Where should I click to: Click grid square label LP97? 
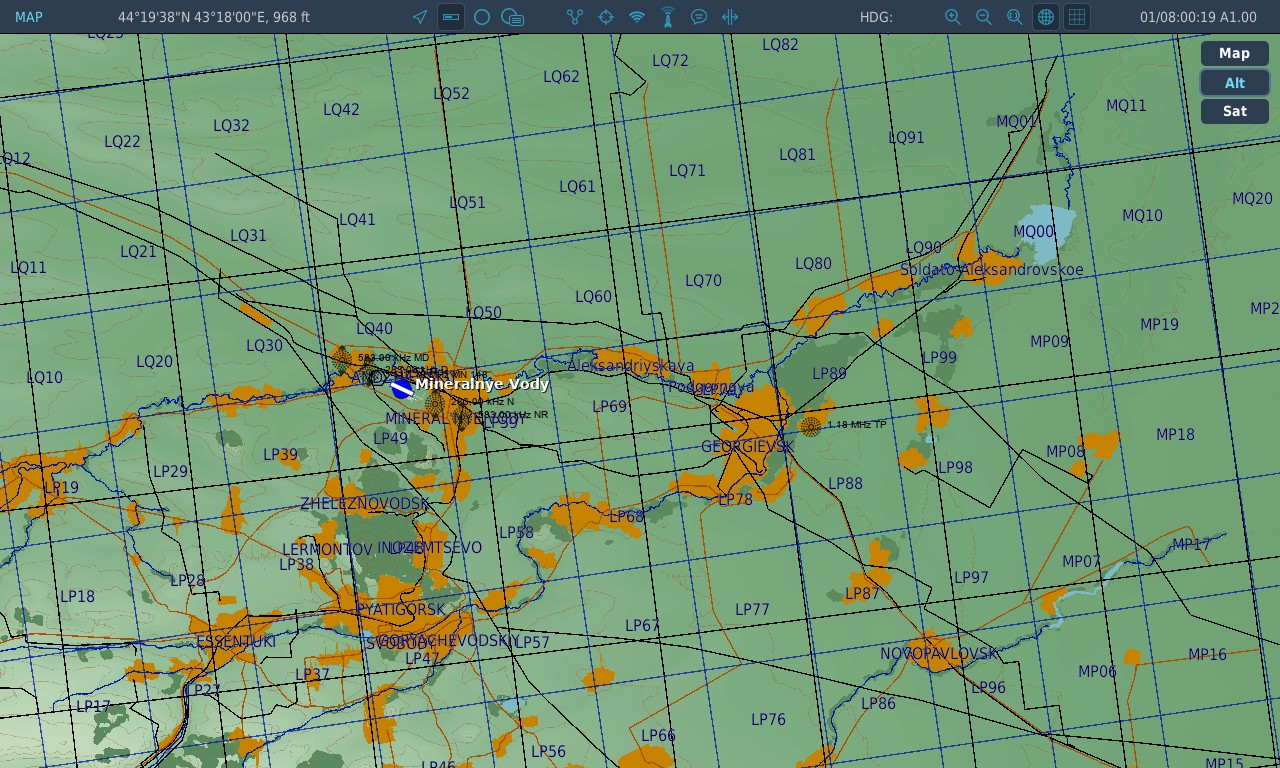coord(971,578)
